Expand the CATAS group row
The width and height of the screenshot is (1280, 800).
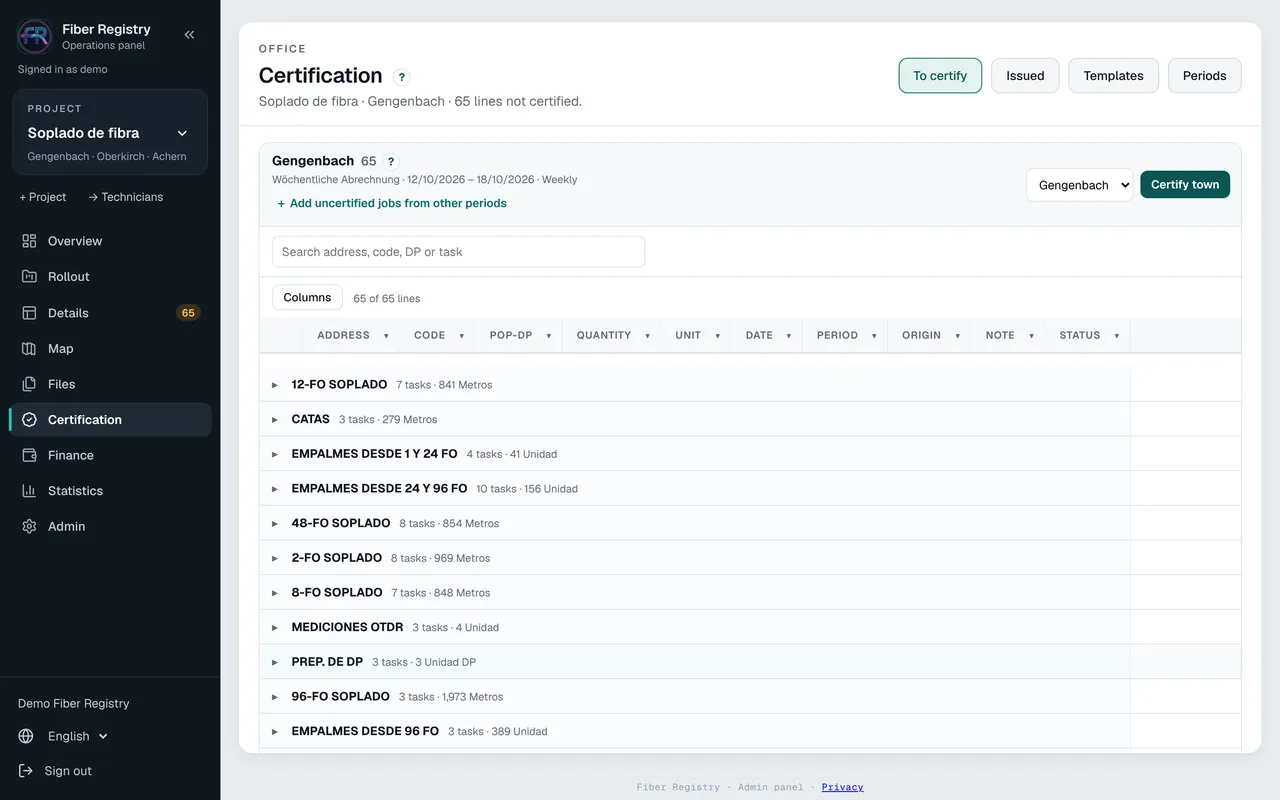click(275, 420)
